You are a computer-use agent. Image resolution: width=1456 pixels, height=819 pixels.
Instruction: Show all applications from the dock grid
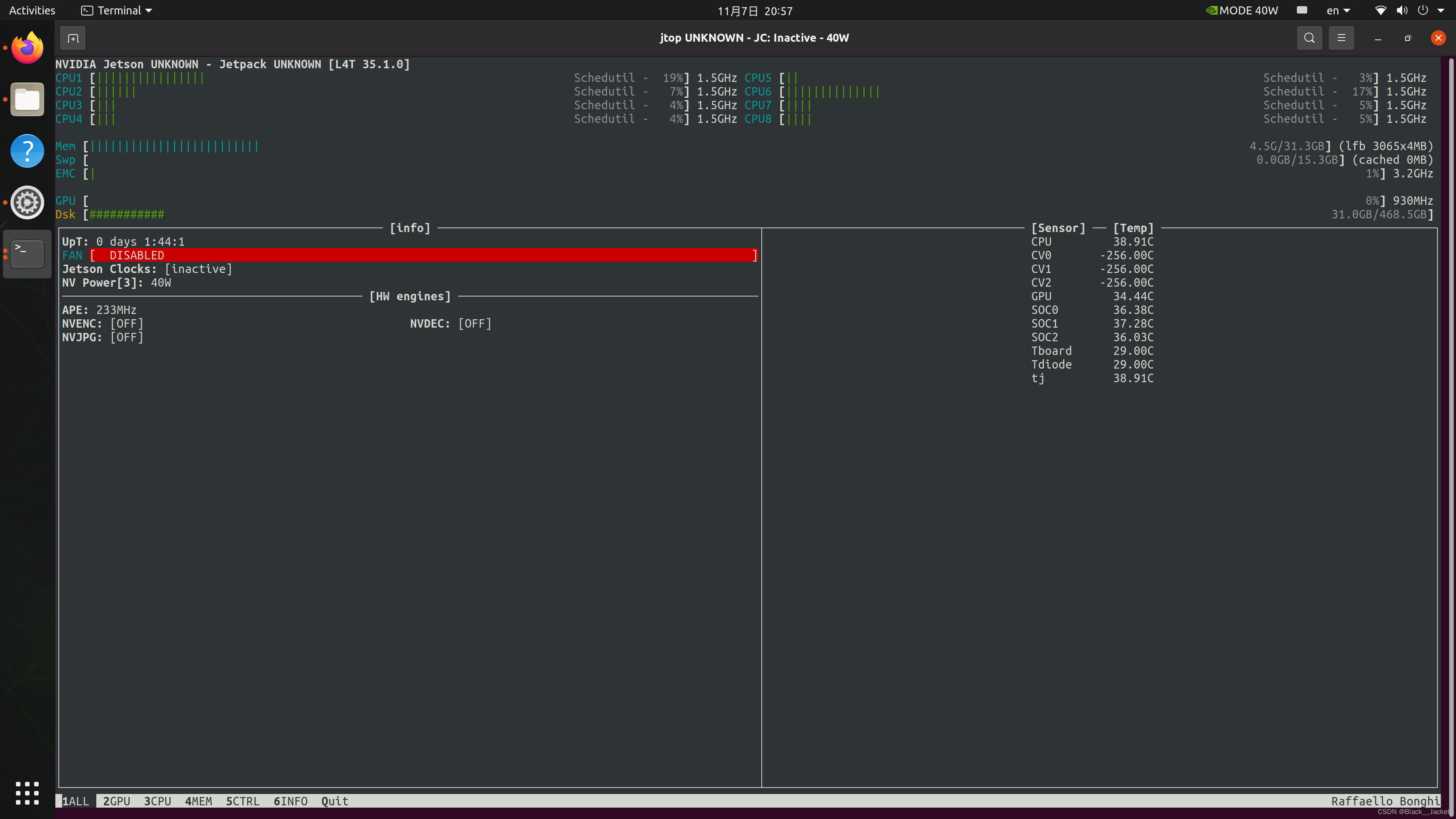tap(27, 792)
